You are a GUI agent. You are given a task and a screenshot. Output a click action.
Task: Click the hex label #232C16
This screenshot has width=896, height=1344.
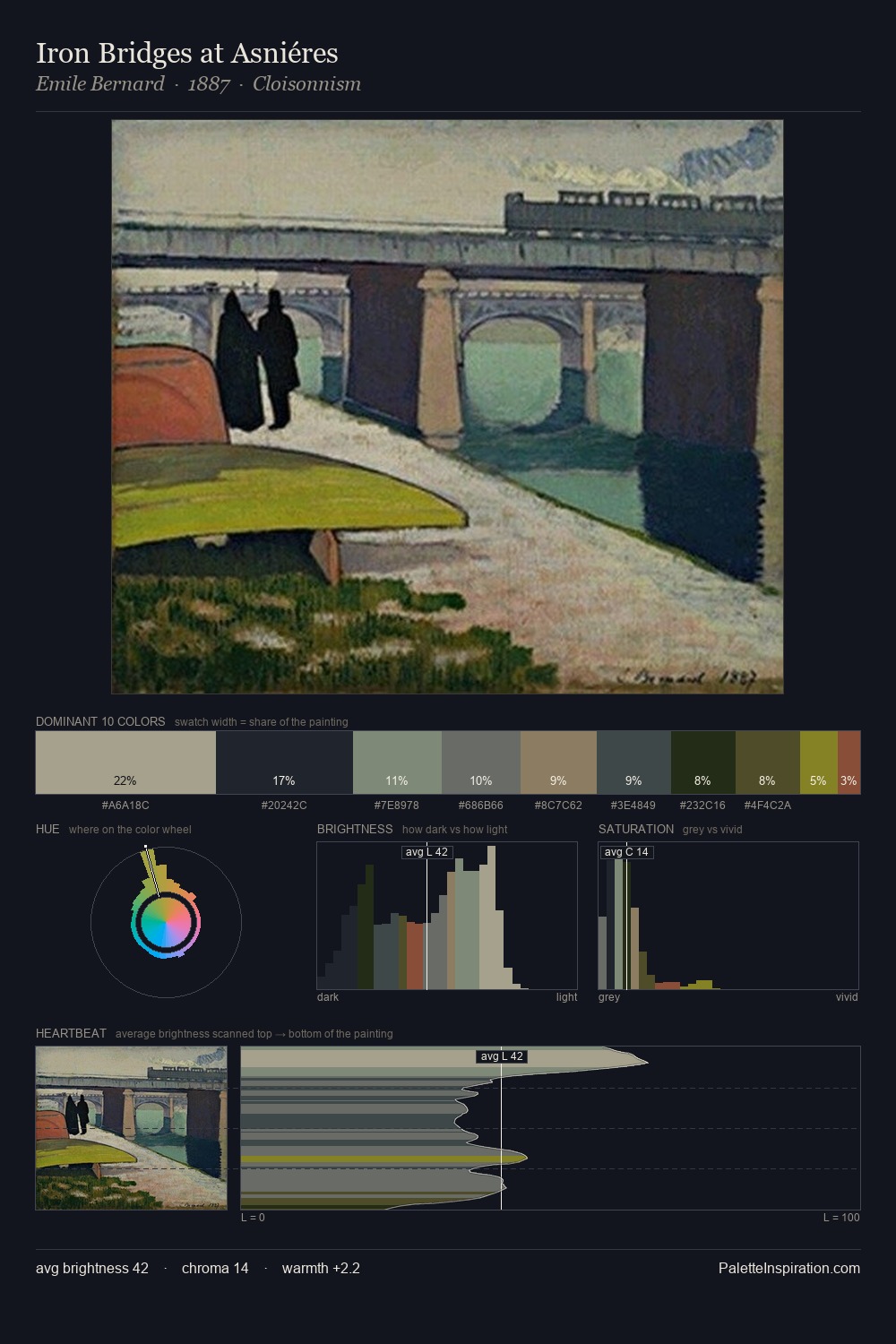702,805
